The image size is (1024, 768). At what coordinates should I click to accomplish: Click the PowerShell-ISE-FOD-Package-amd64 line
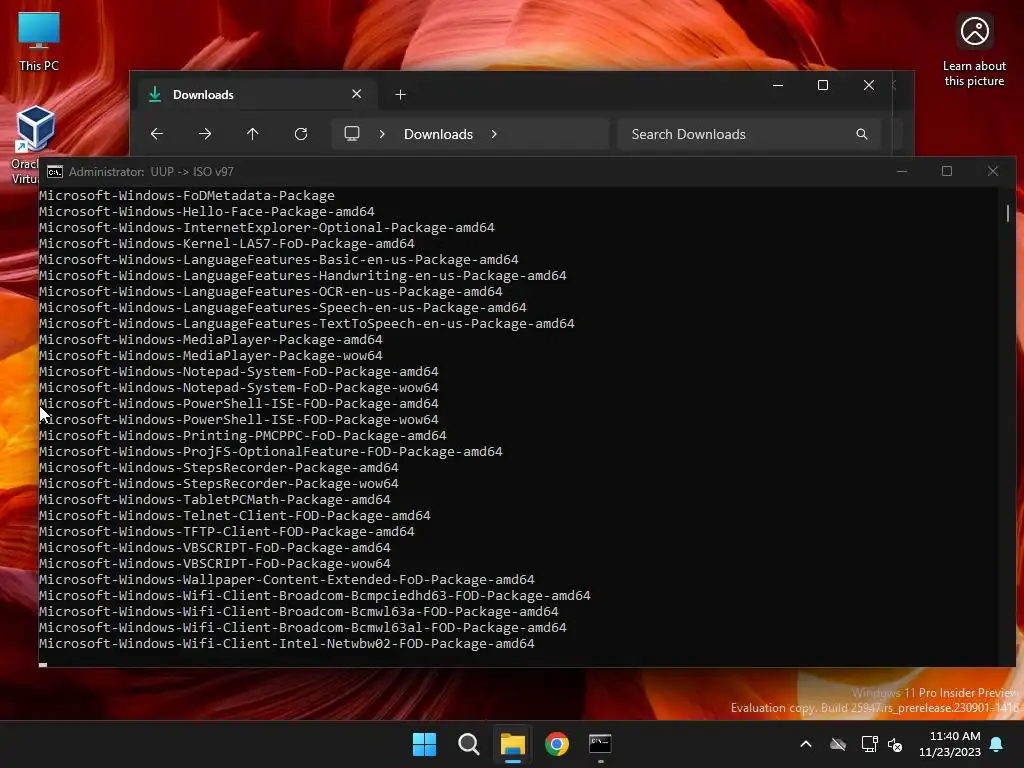pos(239,404)
